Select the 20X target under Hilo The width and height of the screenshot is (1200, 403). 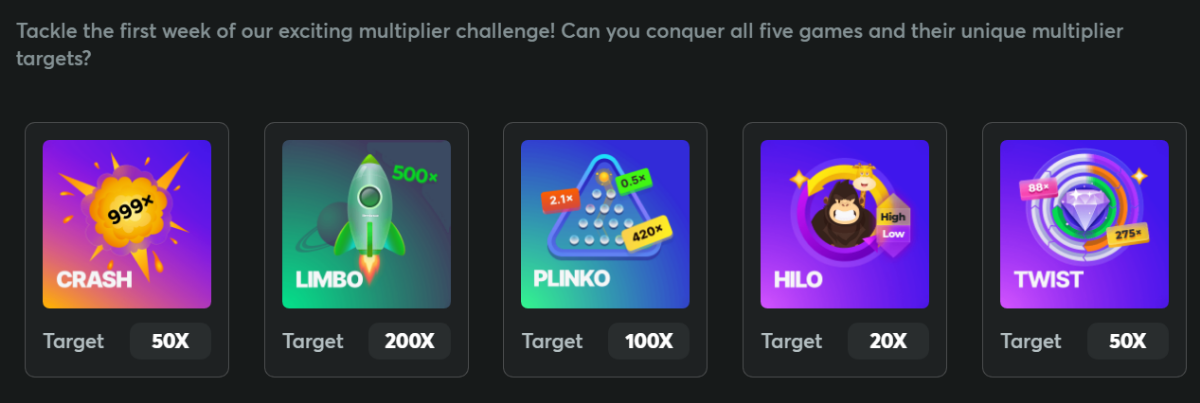[888, 341]
